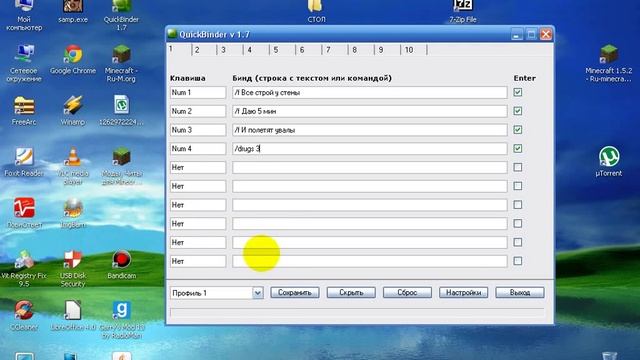Select the Minecraft 1.5.2 desktop shortcut
Image resolution: width=640 pixels, height=360 pixels.
click(609, 63)
